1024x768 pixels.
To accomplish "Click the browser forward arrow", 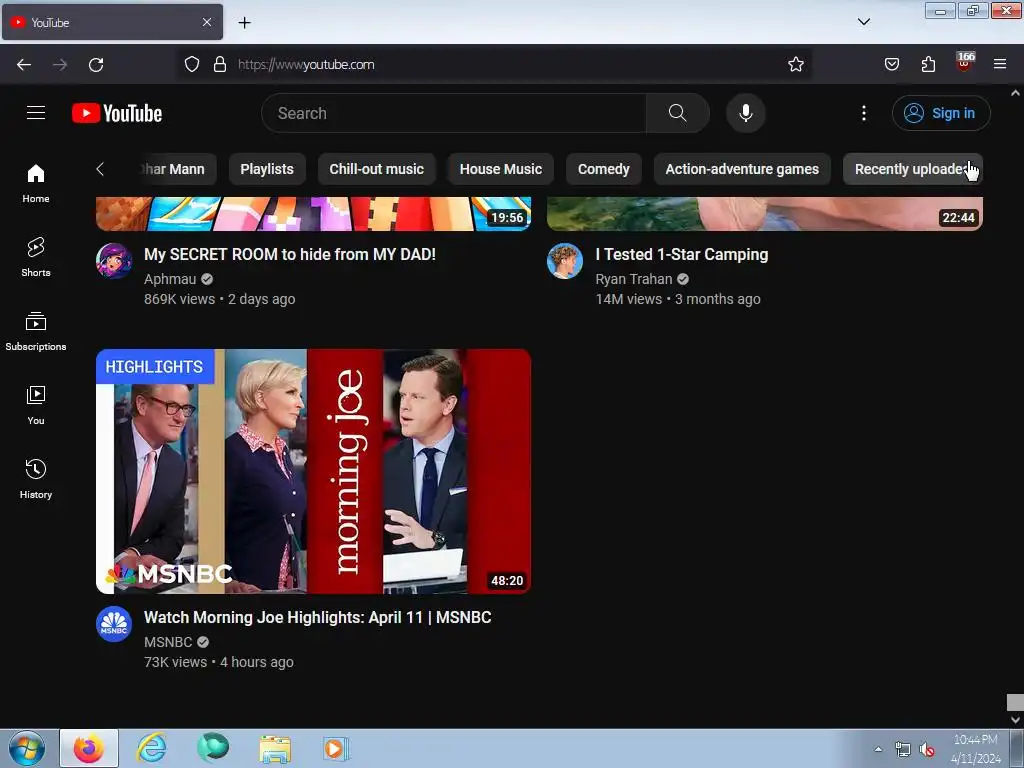I will [60, 64].
